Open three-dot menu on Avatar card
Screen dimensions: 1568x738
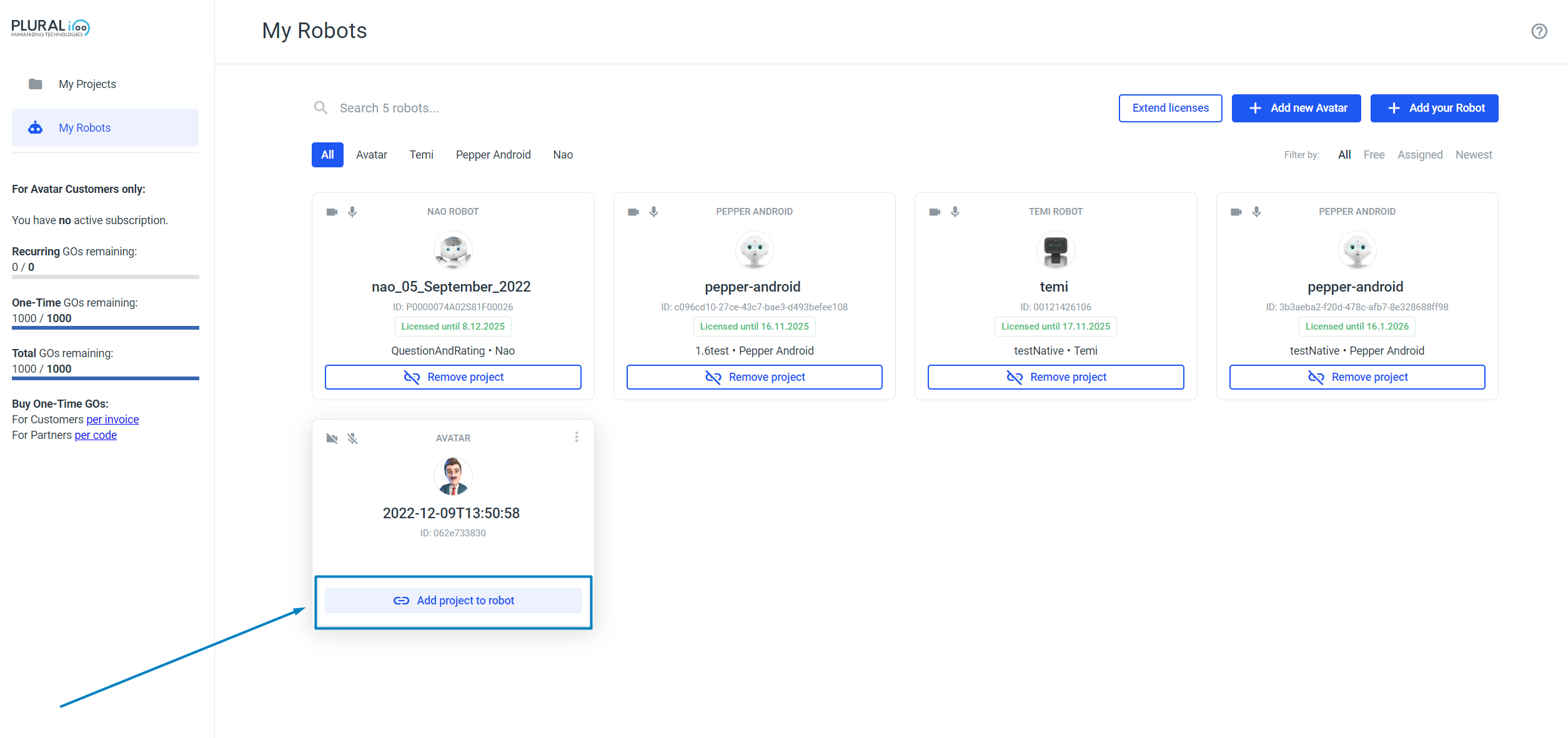[x=577, y=437]
